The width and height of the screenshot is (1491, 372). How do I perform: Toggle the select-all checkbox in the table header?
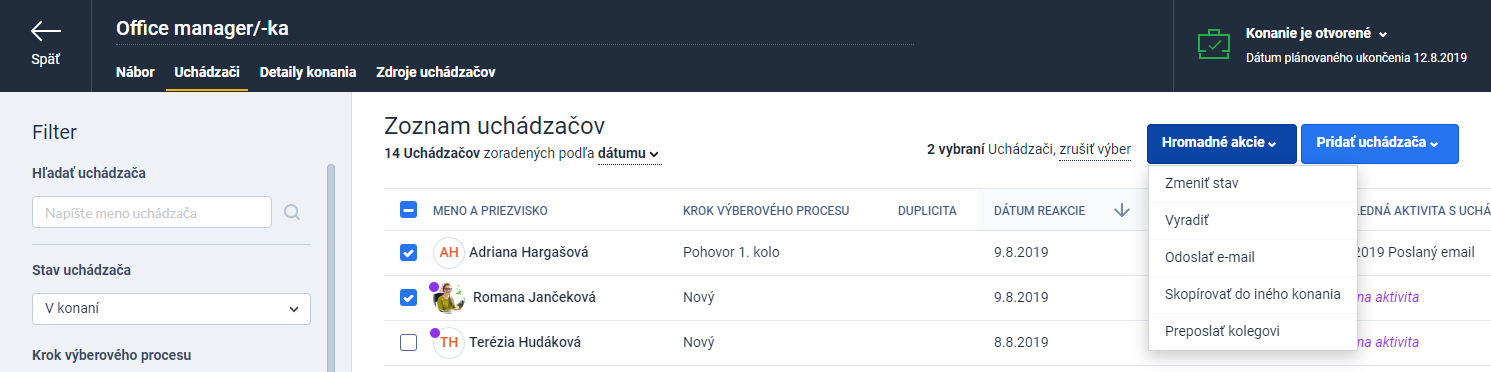tap(408, 210)
